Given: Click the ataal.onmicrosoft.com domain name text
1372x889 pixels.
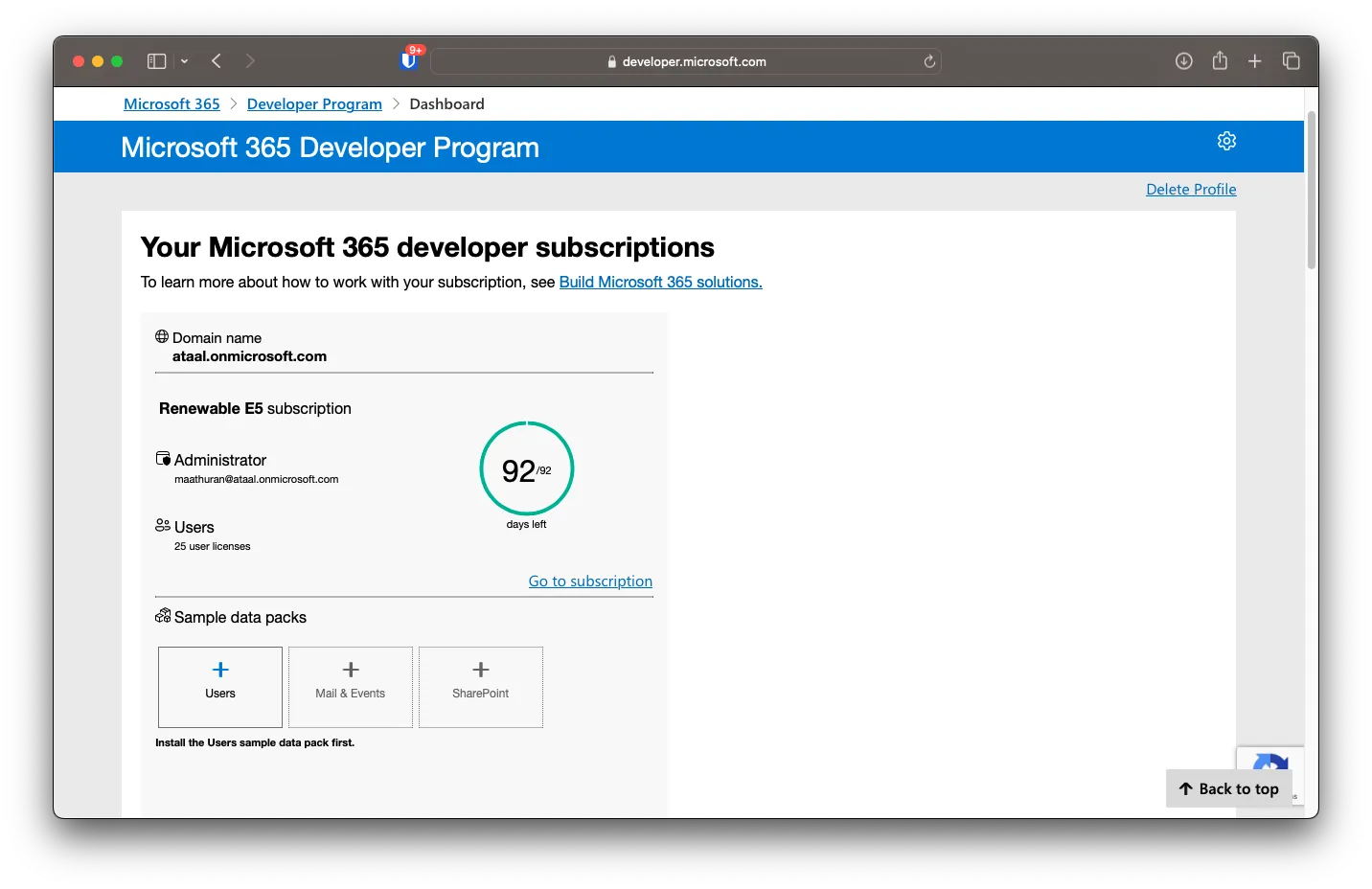Looking at the screenshot, I should click(249, 356).
